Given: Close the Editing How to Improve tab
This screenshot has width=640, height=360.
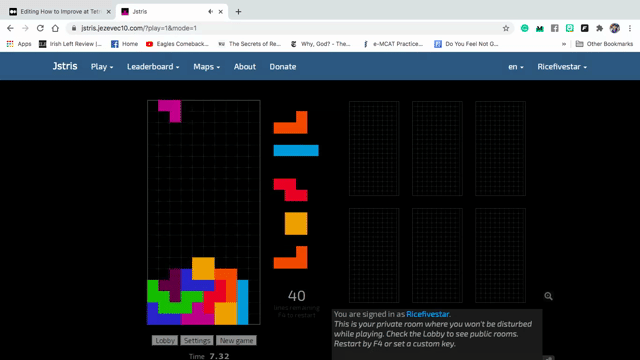Looking at the screenshot, I should coord(109,12).
